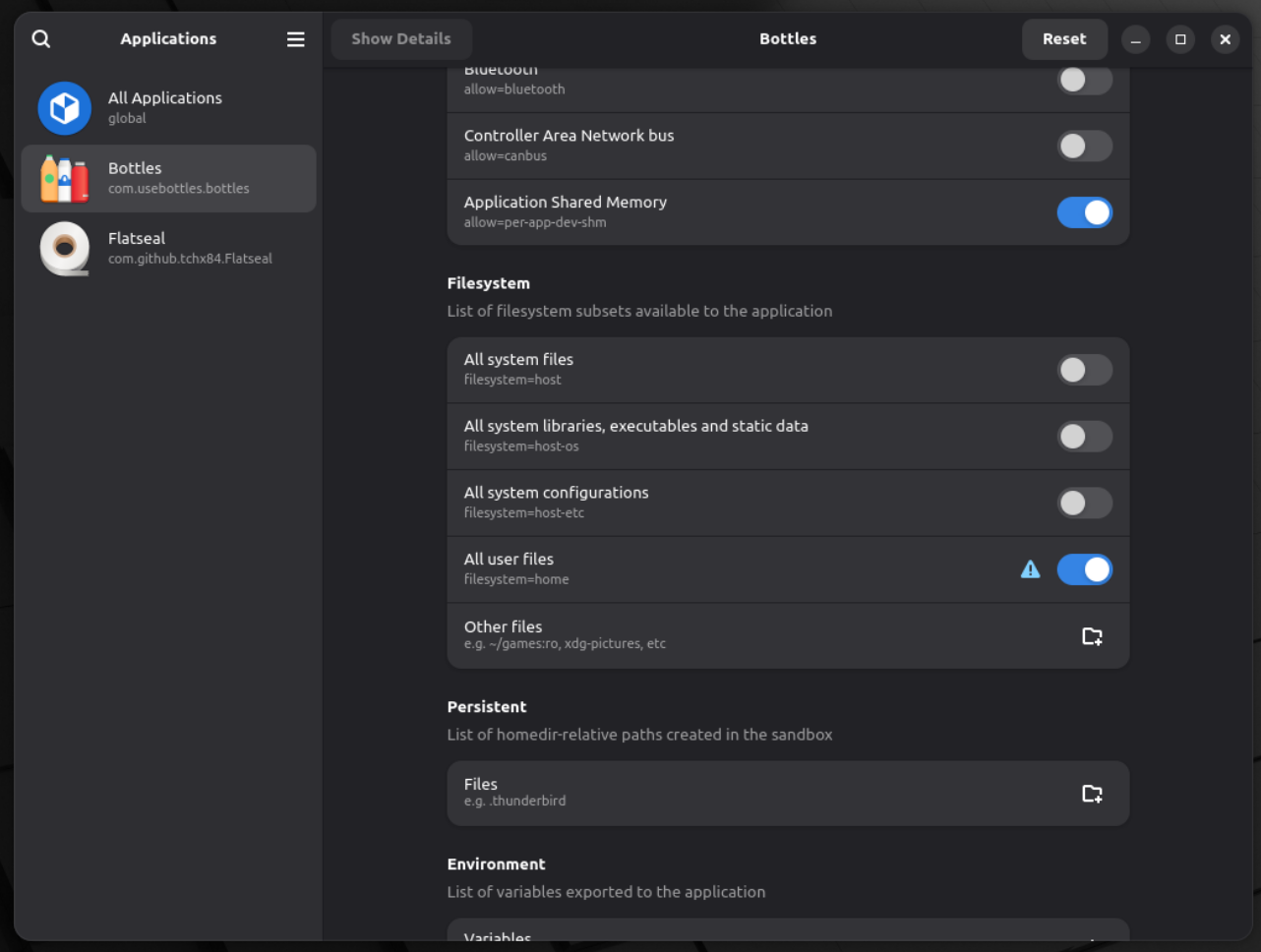Click the search magnifier icon

coord(40,38)
